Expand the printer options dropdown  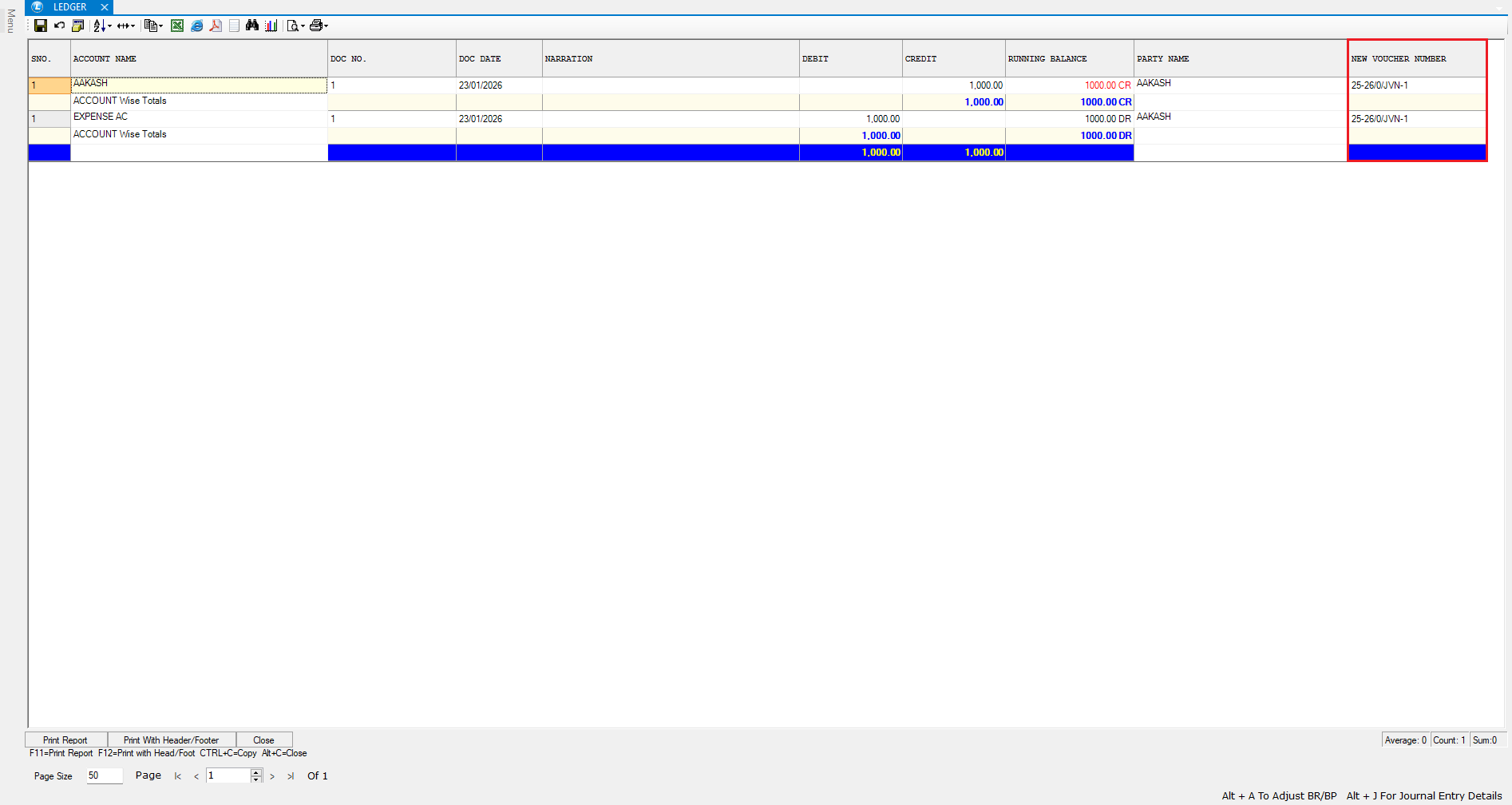327,26
